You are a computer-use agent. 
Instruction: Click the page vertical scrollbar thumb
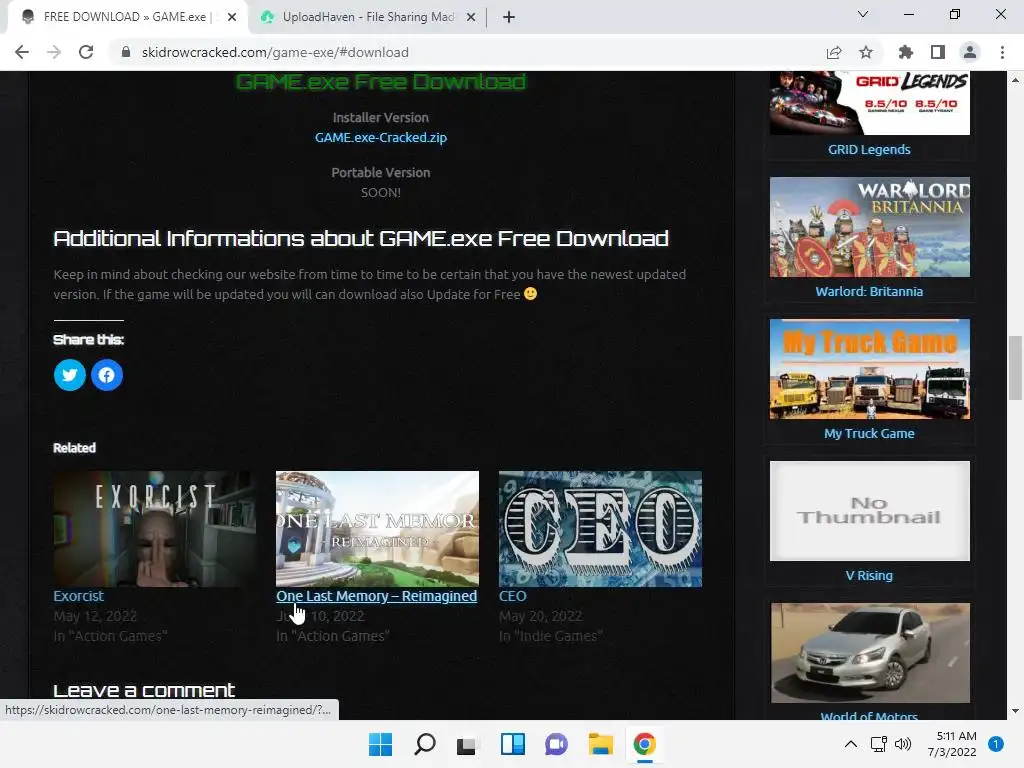pos(1015,367)
